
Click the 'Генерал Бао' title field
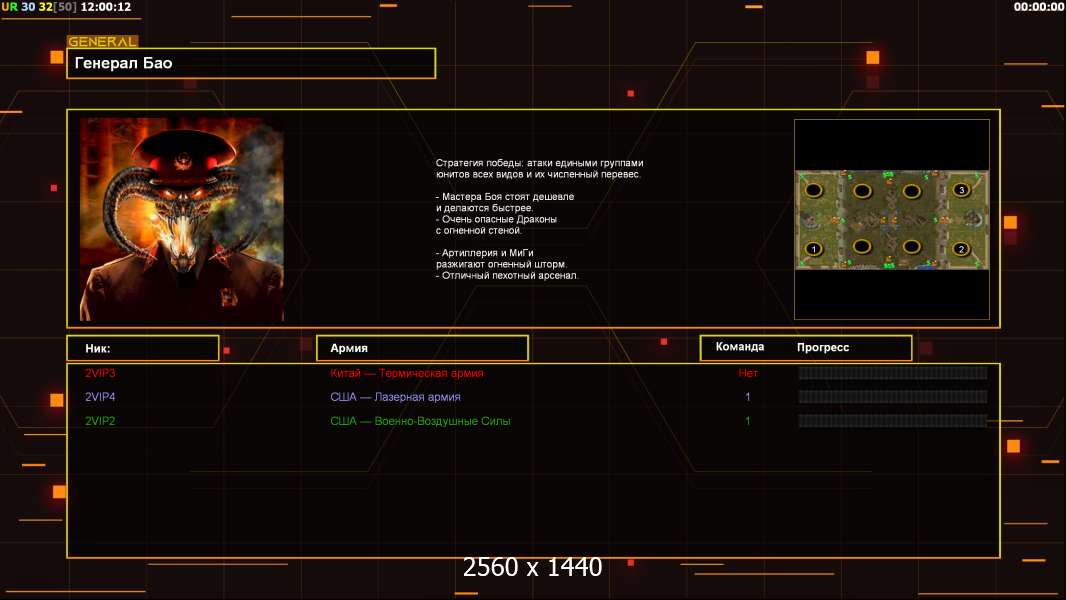click(251, 63)
